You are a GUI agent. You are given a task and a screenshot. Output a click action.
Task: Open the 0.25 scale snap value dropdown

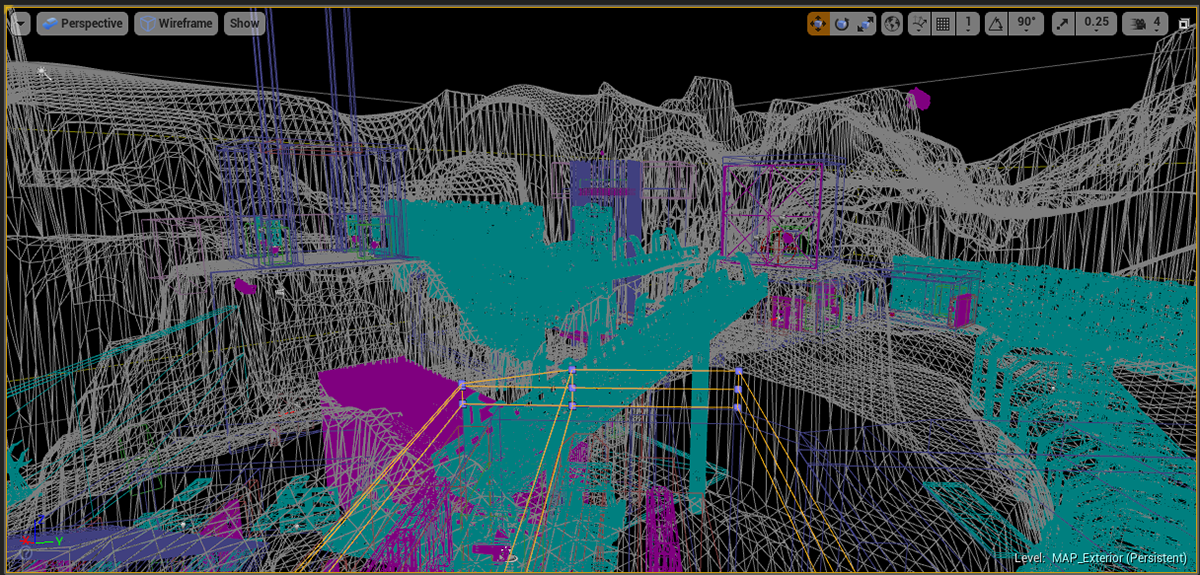(1096, 23)
